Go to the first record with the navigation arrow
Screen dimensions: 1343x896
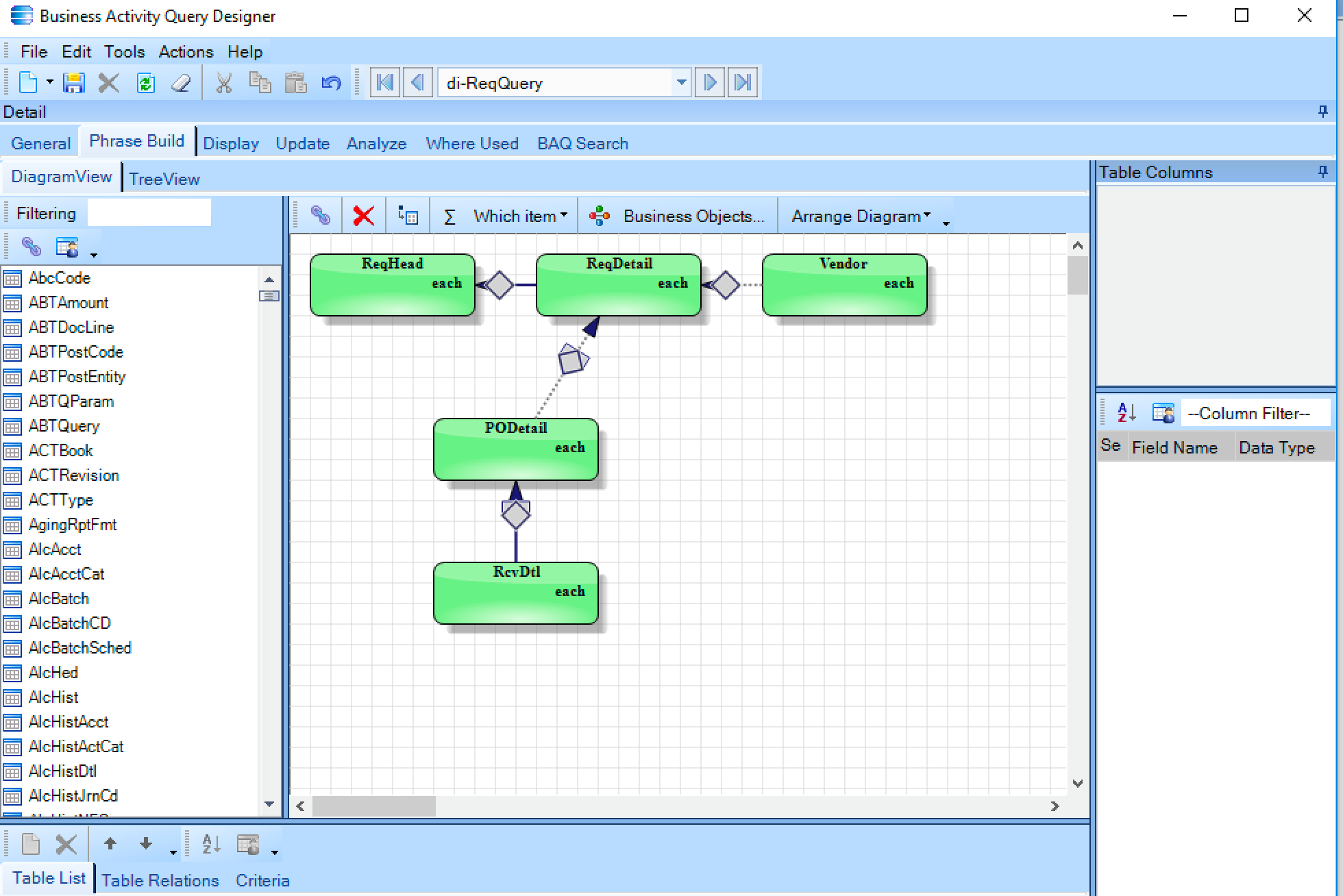click(x=385, y=83)
